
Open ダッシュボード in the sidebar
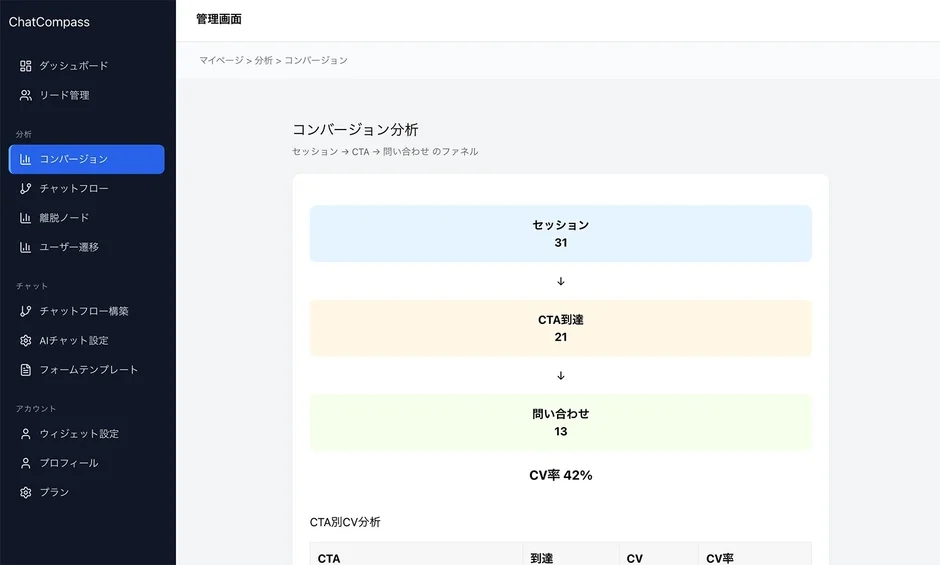pyautogui.click(x=86, y=66)
